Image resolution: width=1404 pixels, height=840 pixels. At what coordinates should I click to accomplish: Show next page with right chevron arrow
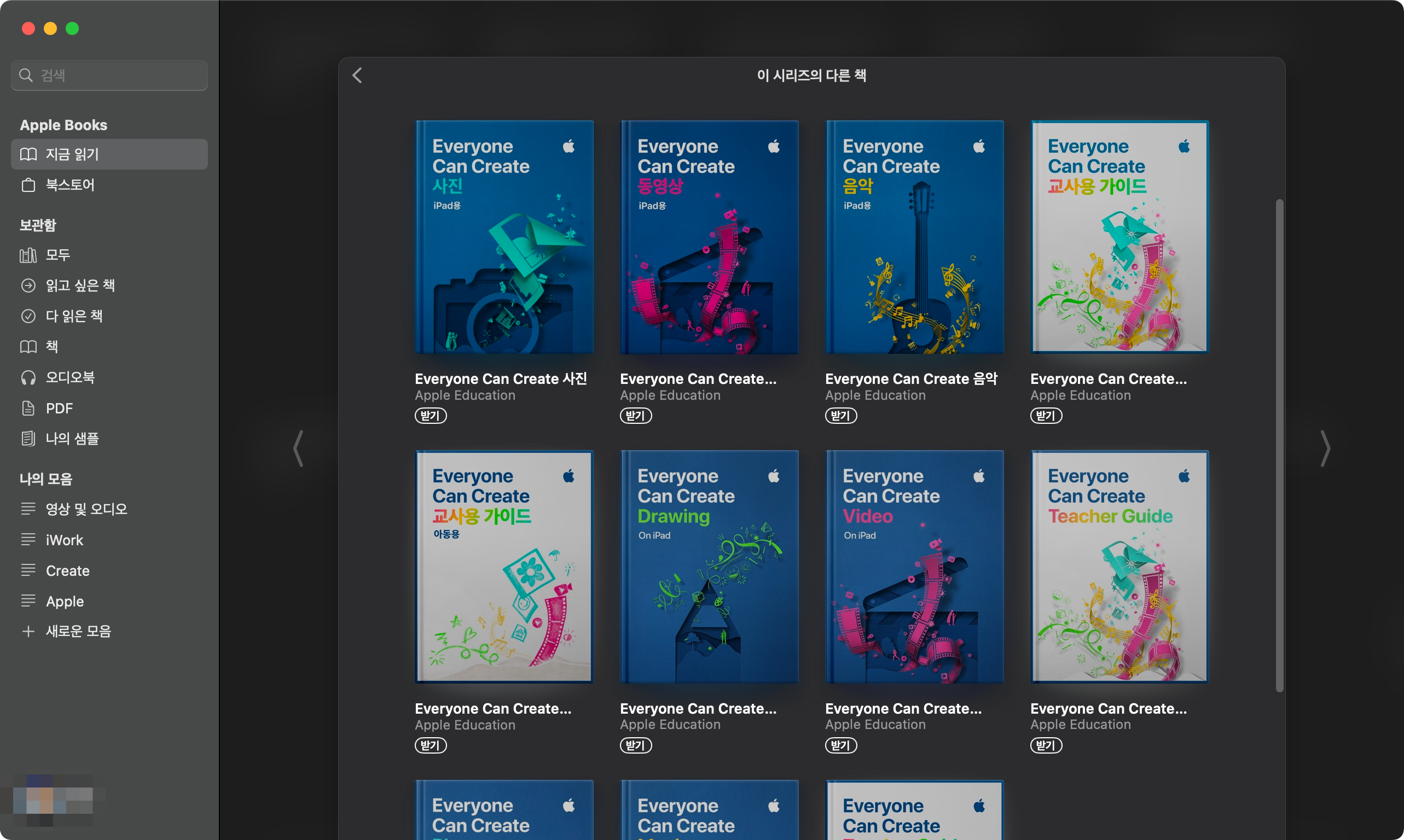pos(1325,448)
